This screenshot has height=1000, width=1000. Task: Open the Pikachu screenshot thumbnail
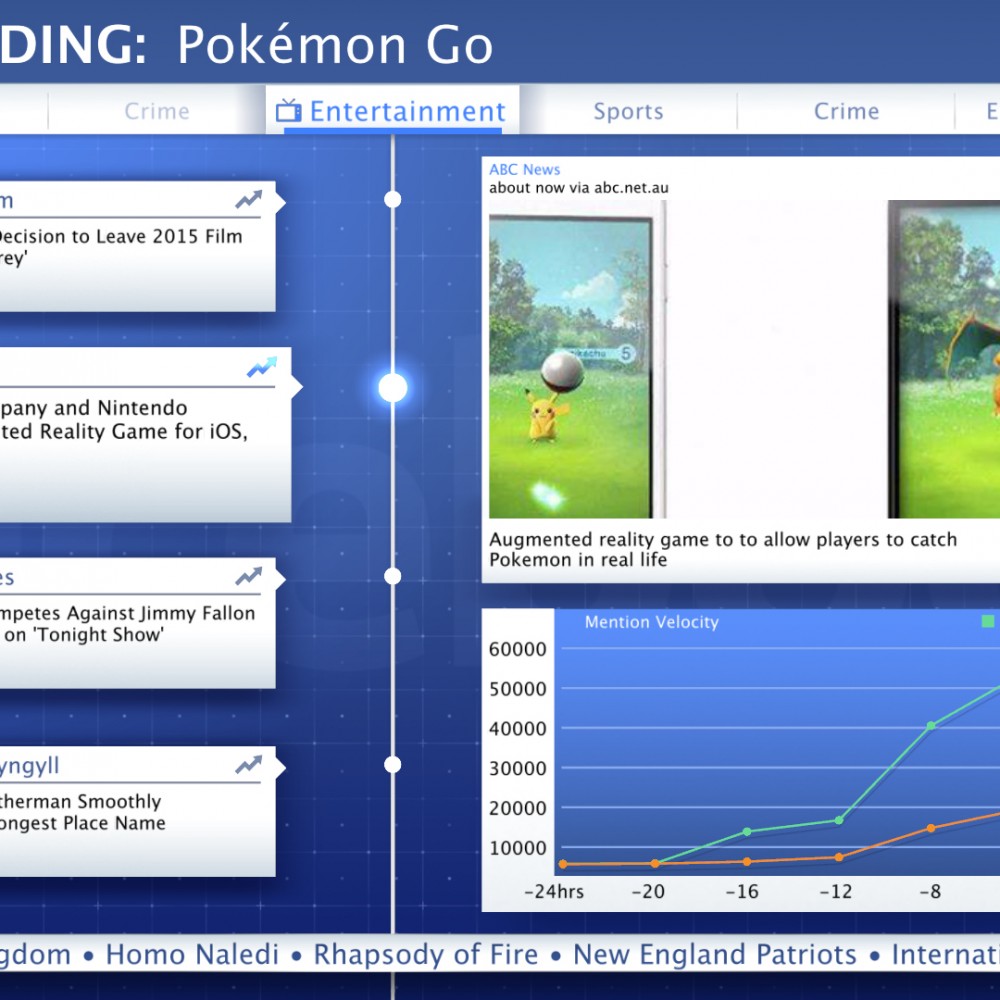coord(577,359)
